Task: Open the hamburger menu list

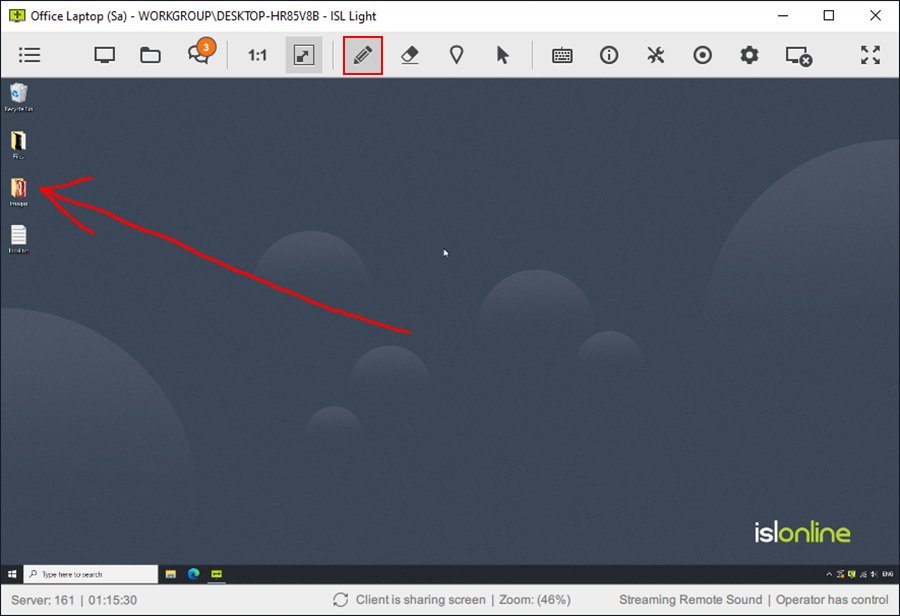Action: (30, 55)
